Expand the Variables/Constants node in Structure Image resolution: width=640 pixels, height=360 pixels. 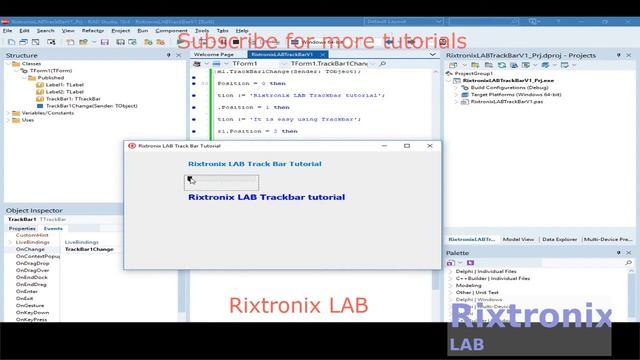pos(8,113)
